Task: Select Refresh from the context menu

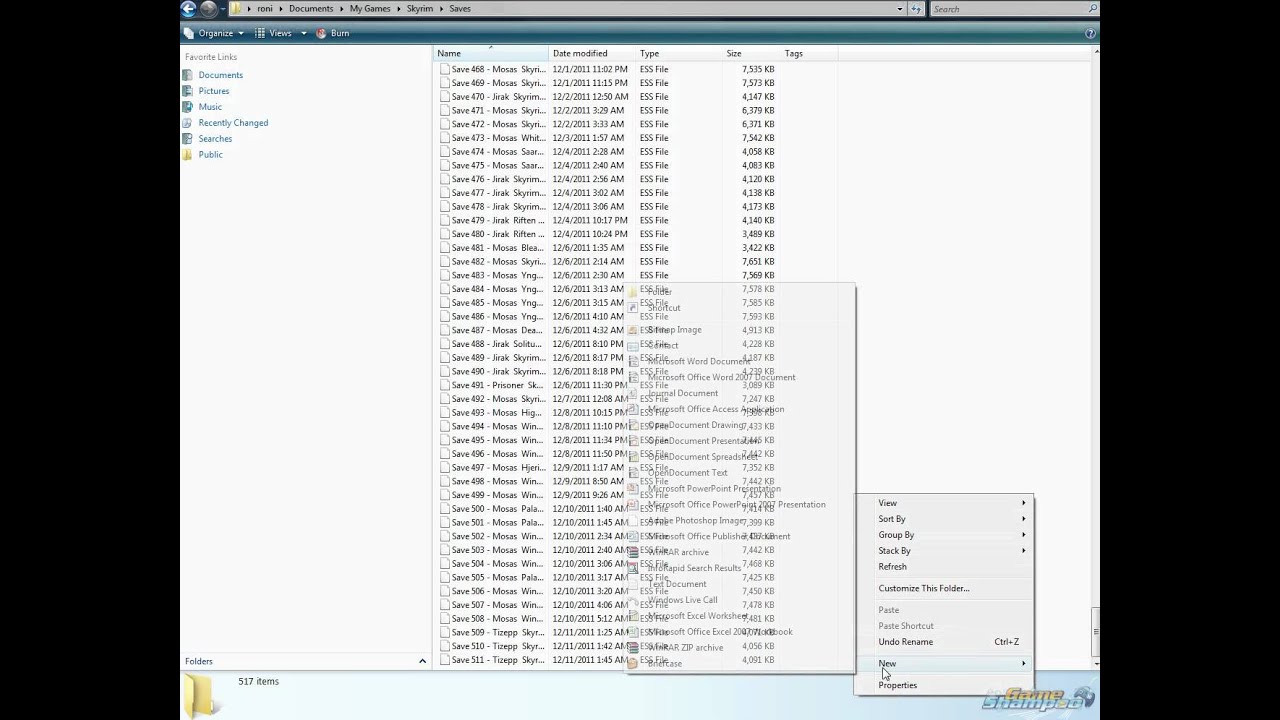Action: [x=892, y=566]
